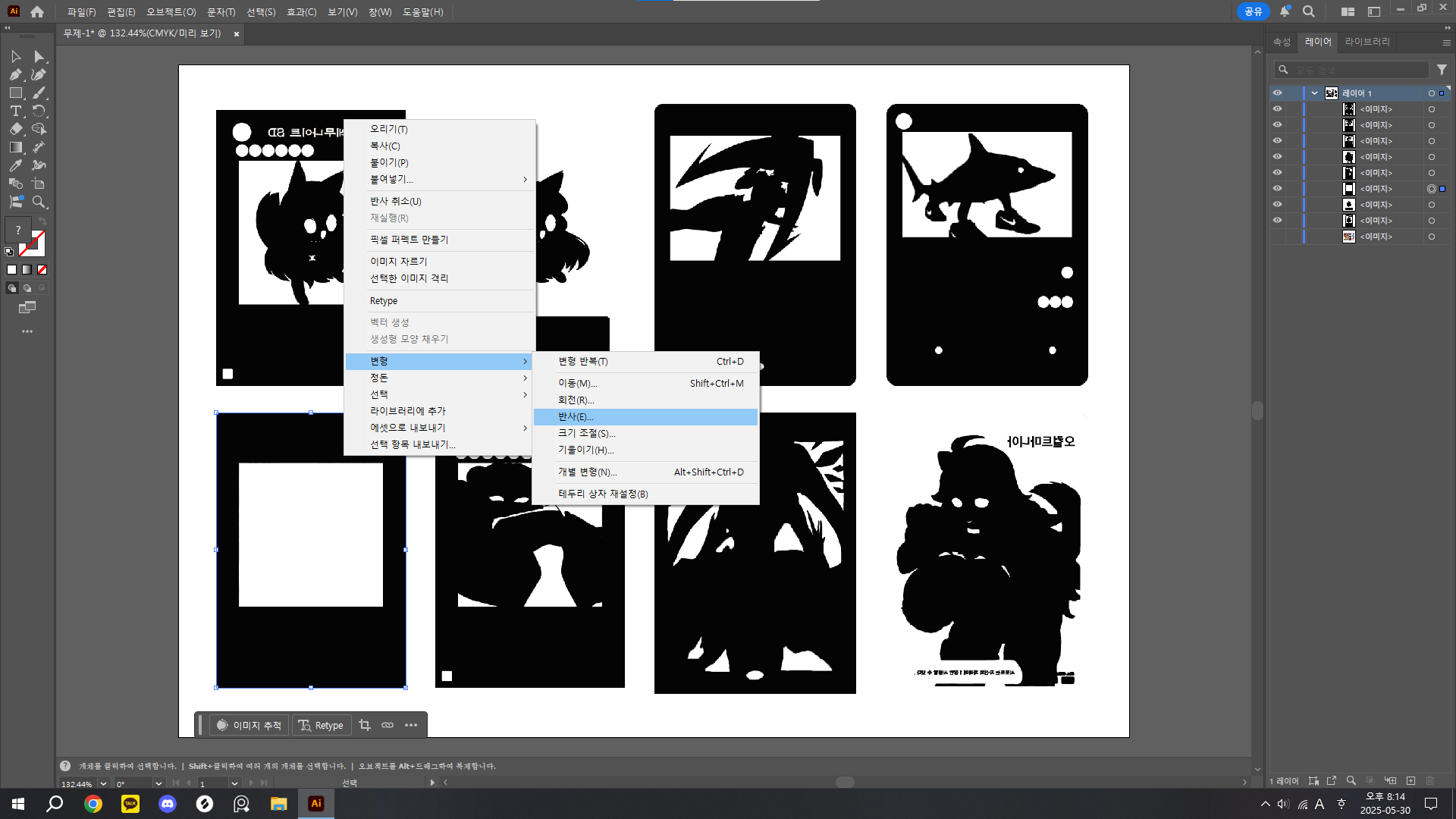1456x819 pixels.
Task: Focus the 모두 검색 layer search field
Action: point(1351,70)
